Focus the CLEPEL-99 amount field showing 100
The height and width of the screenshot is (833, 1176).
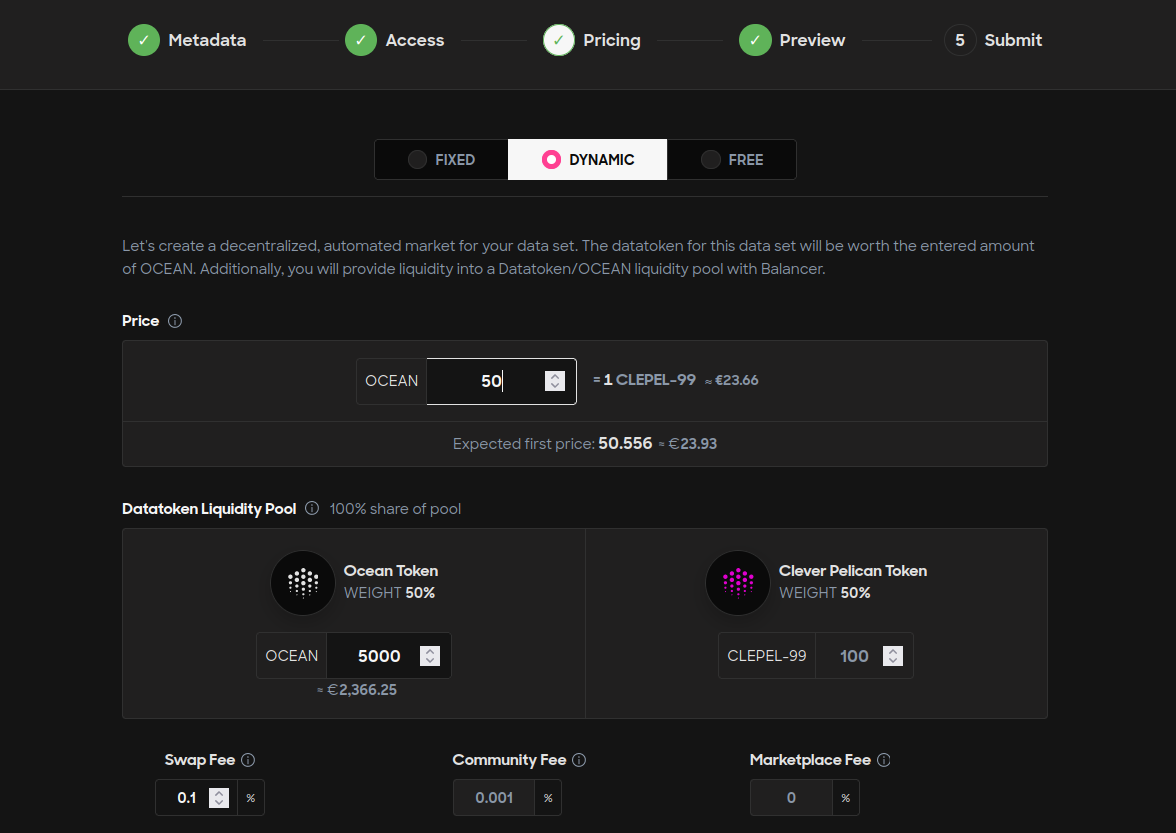point(864,655)
